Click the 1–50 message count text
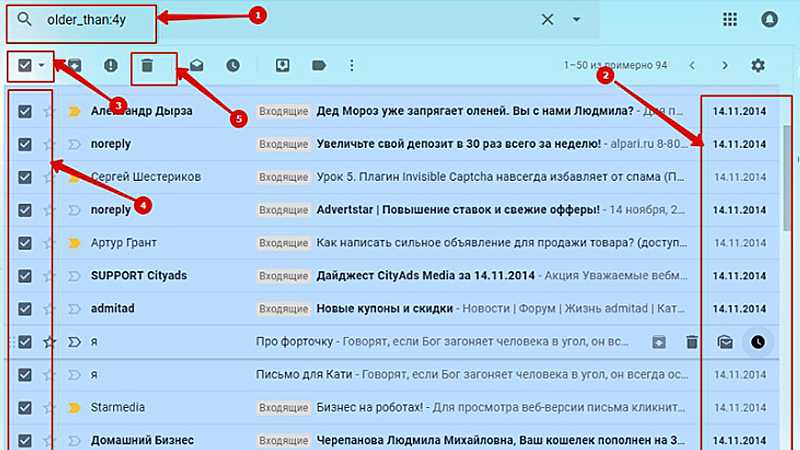The width and height of the screenshot is (800, 450). pyautogui.click(x=615, y=65)
